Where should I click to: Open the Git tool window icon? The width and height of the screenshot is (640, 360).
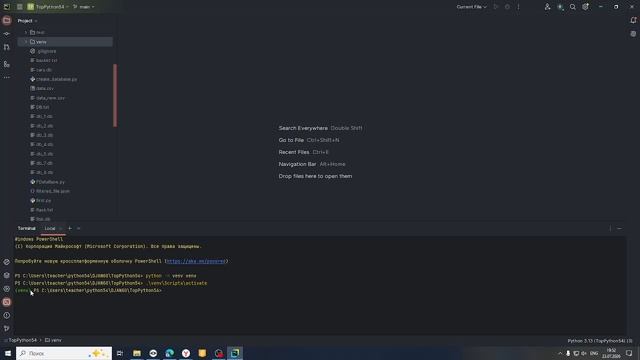7,328
